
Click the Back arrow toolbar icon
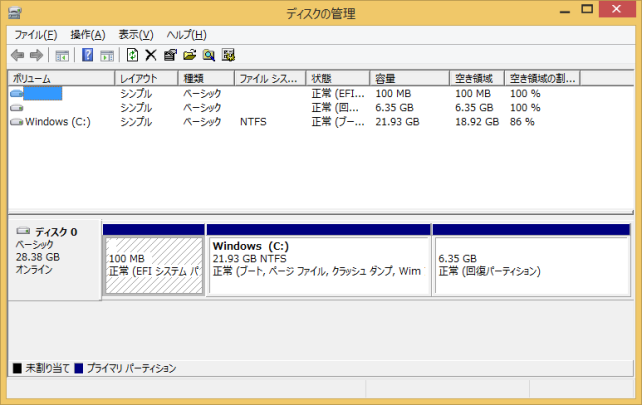point(17,55)
